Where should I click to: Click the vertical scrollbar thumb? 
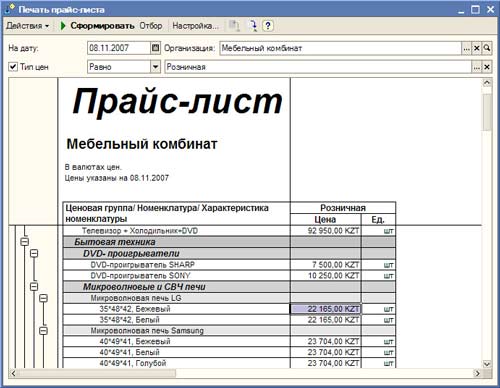(487, 112)
